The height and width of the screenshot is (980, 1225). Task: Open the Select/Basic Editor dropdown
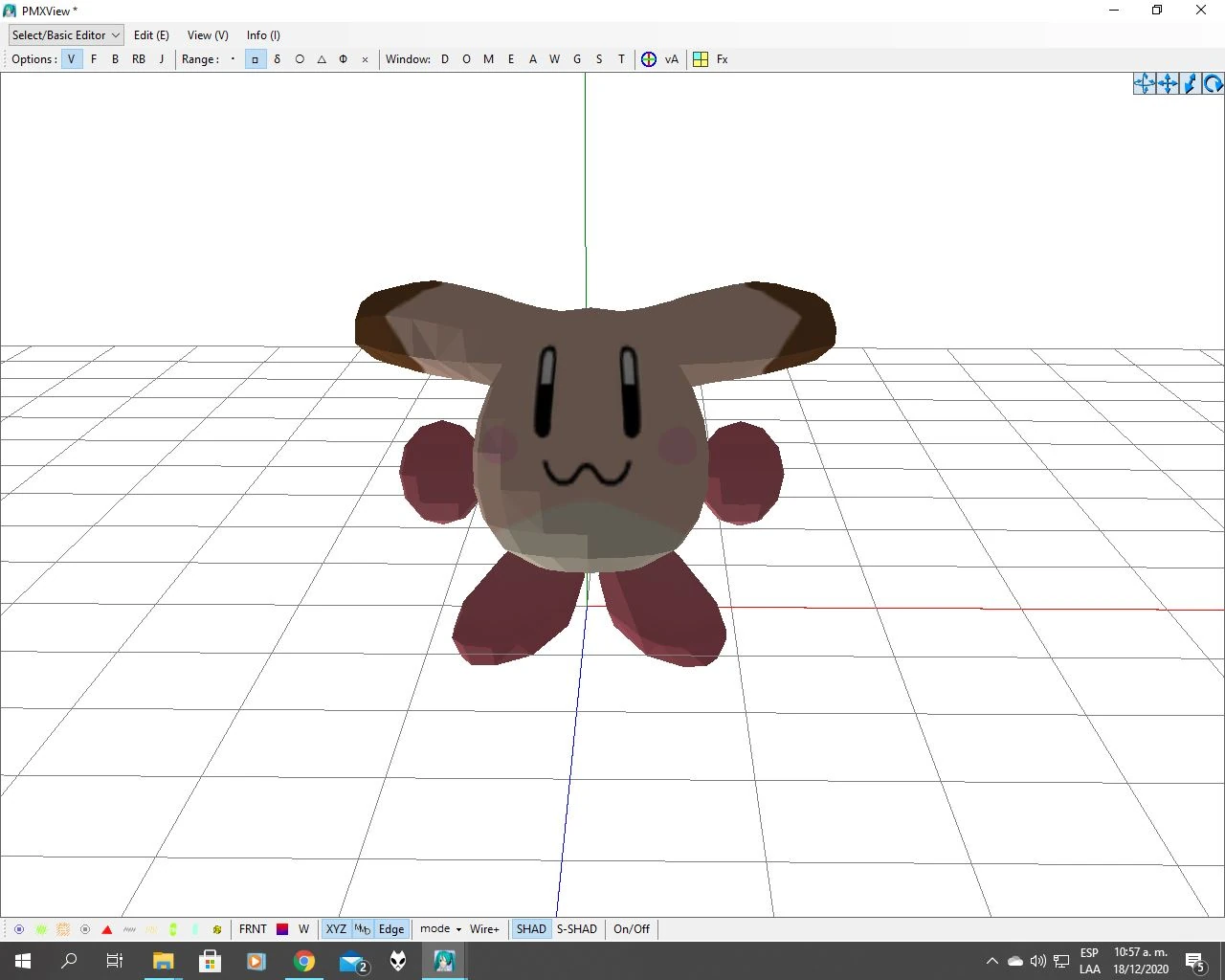(66, 35)
